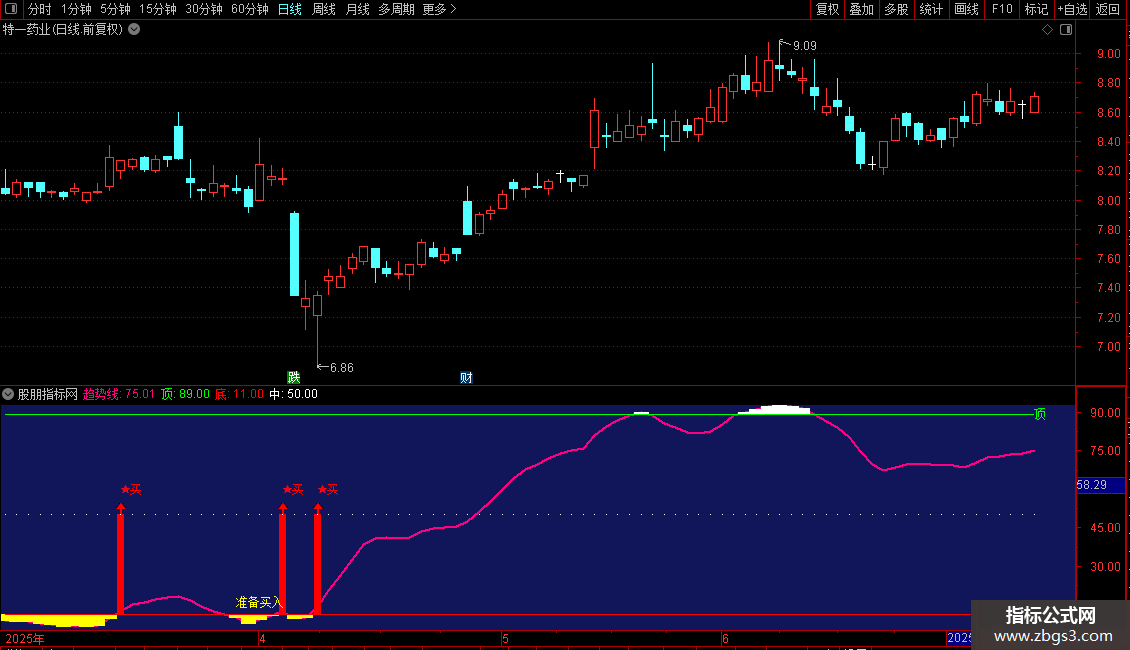Switch to 分时 chart

point(40,9)
